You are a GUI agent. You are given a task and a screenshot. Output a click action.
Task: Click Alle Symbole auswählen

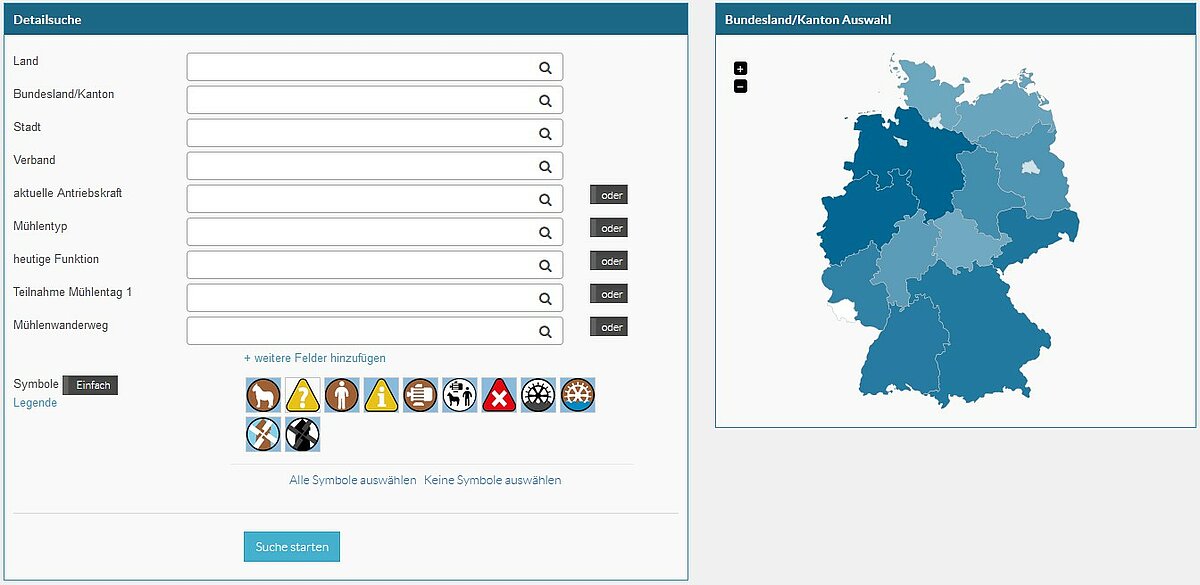pos(353,480)
